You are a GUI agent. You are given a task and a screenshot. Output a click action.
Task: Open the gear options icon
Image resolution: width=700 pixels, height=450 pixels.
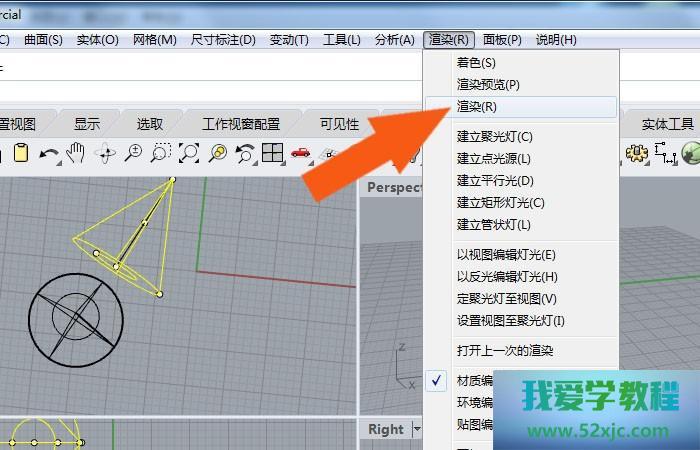tap(636, 153)
